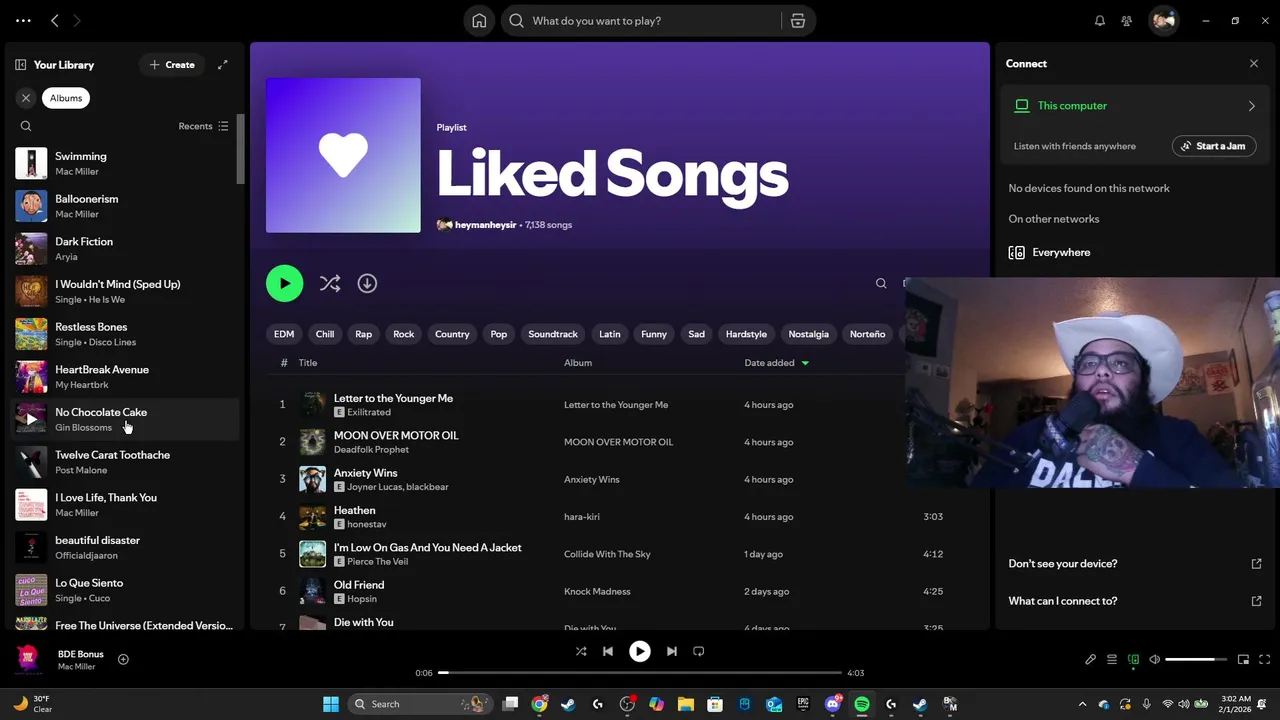Close the Connect panel
Viewport: 1280px width, 720px height.
[1254, 64]
